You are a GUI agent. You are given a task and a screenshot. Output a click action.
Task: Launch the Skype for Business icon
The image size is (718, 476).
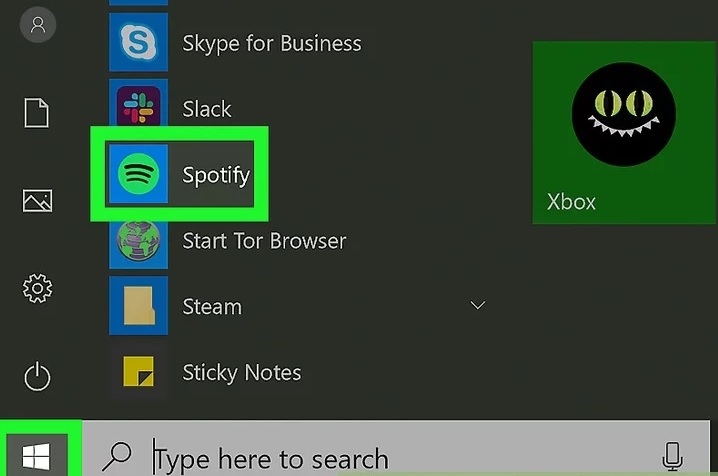click(x=138, y=42)
